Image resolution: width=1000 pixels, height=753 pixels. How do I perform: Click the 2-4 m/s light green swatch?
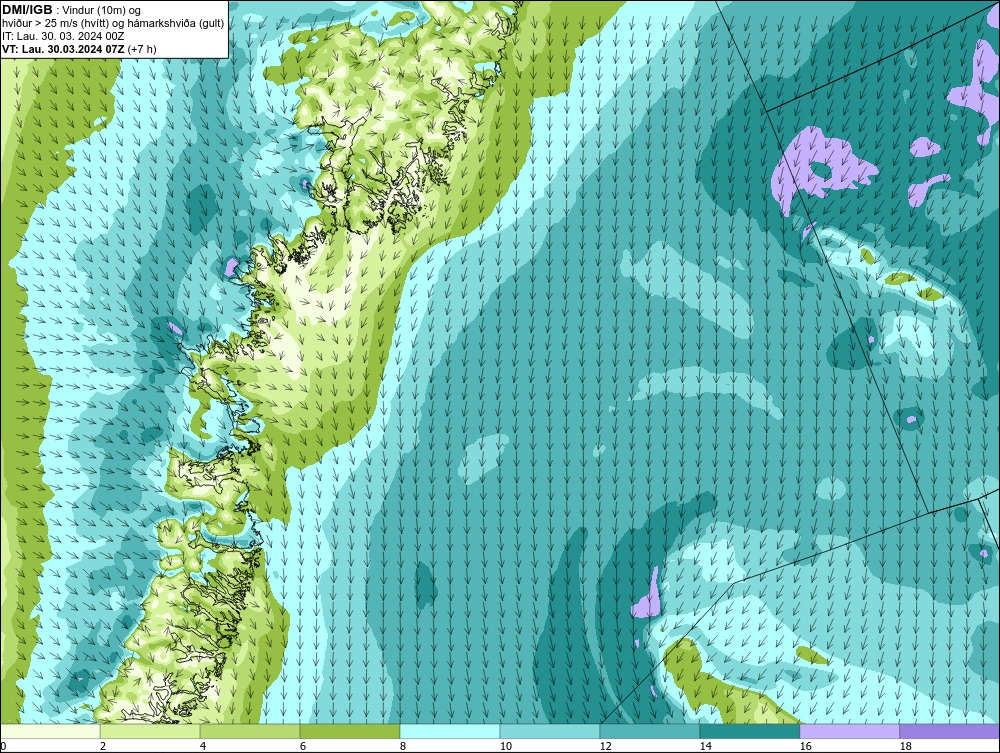150,731
